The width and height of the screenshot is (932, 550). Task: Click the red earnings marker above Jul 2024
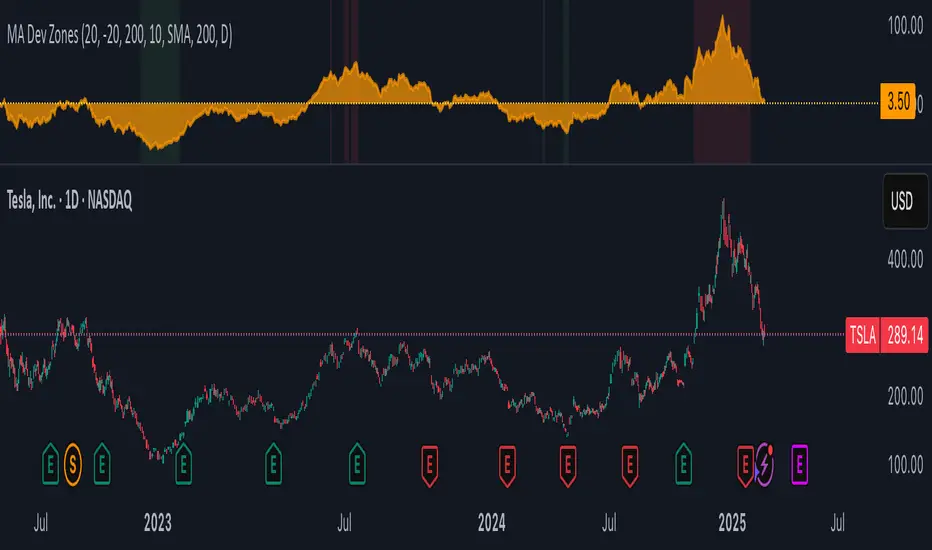pos(630,466)
